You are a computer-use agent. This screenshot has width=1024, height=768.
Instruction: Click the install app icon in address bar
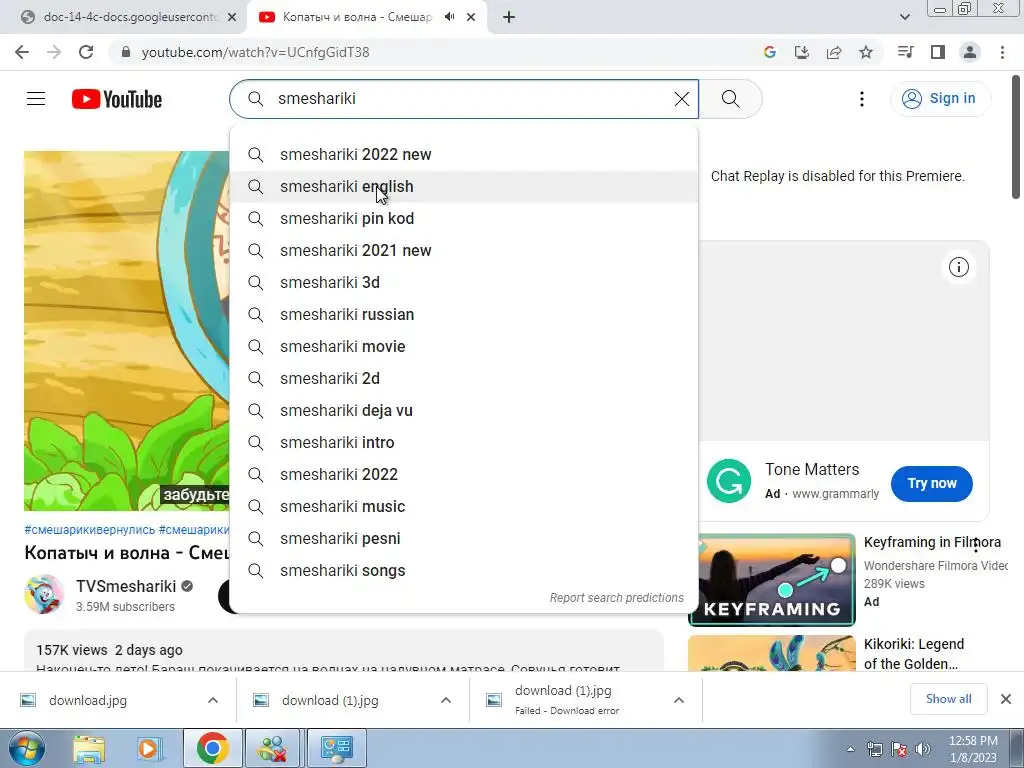click(801, 52)
